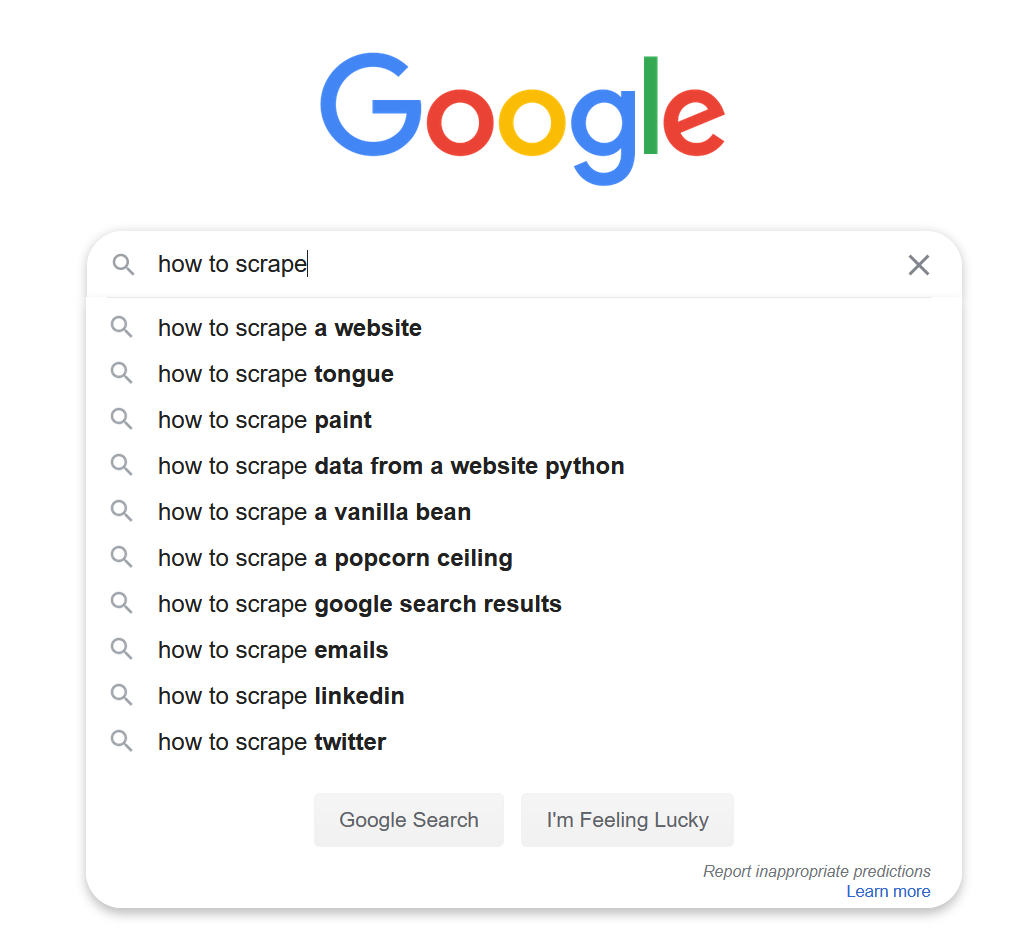Click search icon beside 'a website' suggestion
Image resolution: width=1013 pixels, height=946 pixels.
pyautogui.click(x=122, y=328)
